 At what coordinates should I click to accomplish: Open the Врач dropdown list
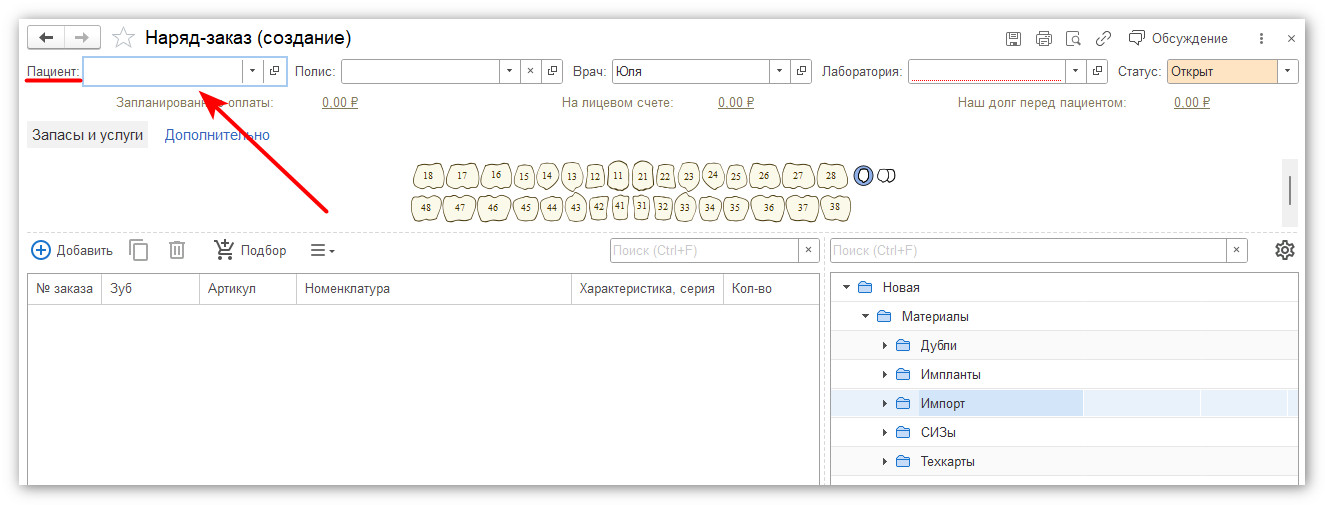click(x=779, y=71)
